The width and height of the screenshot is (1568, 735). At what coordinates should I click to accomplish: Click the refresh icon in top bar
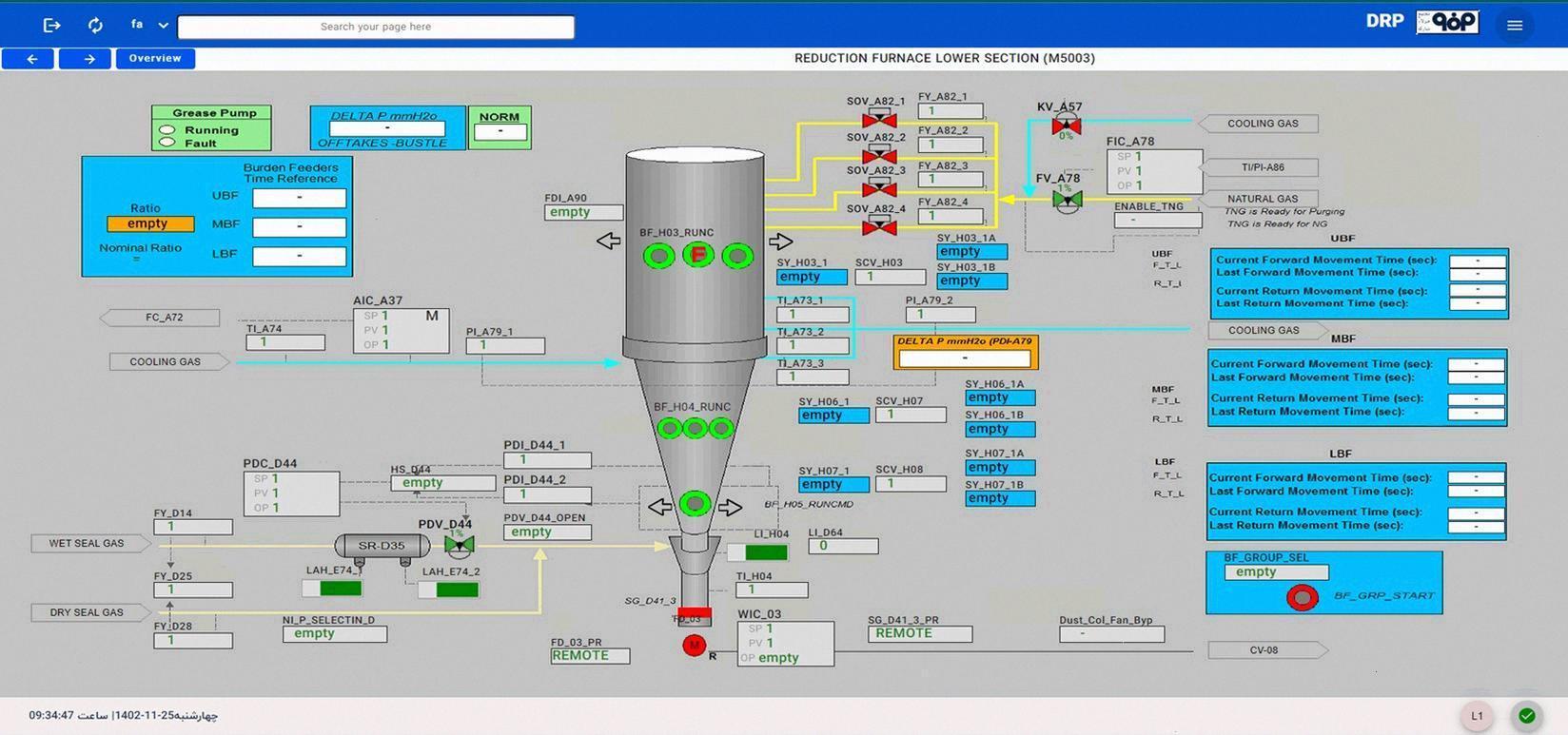coord(95,26)
